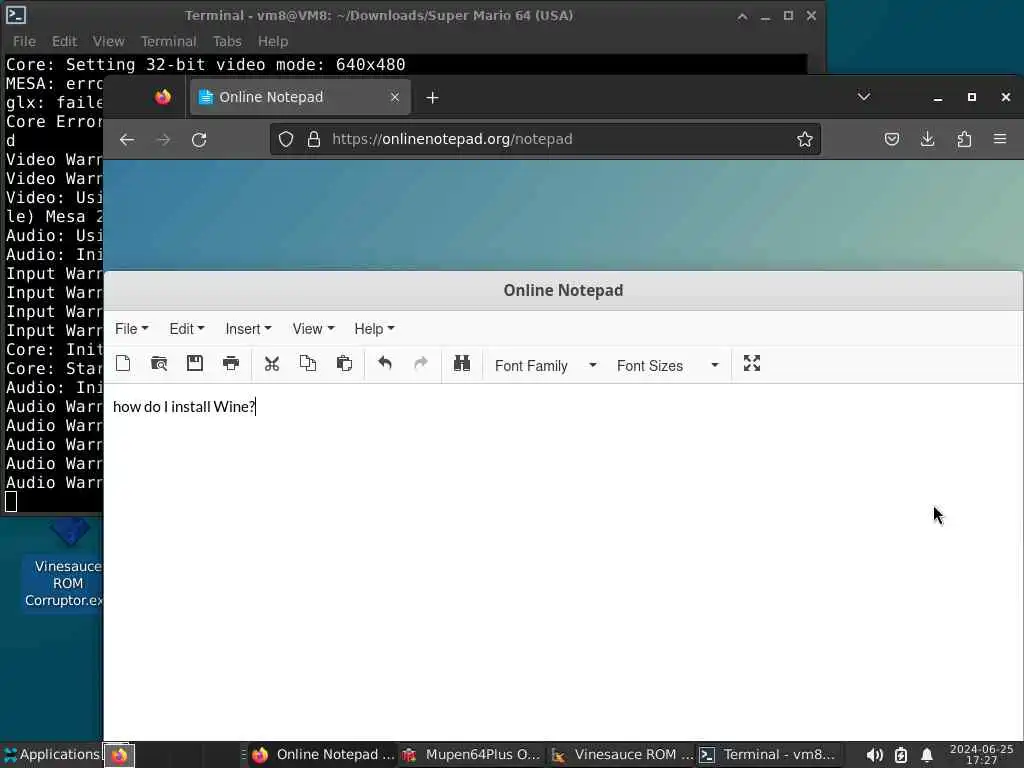Open the Terminal window View menu
This screenshot has height=768, width=1024.
click(108, 41)
